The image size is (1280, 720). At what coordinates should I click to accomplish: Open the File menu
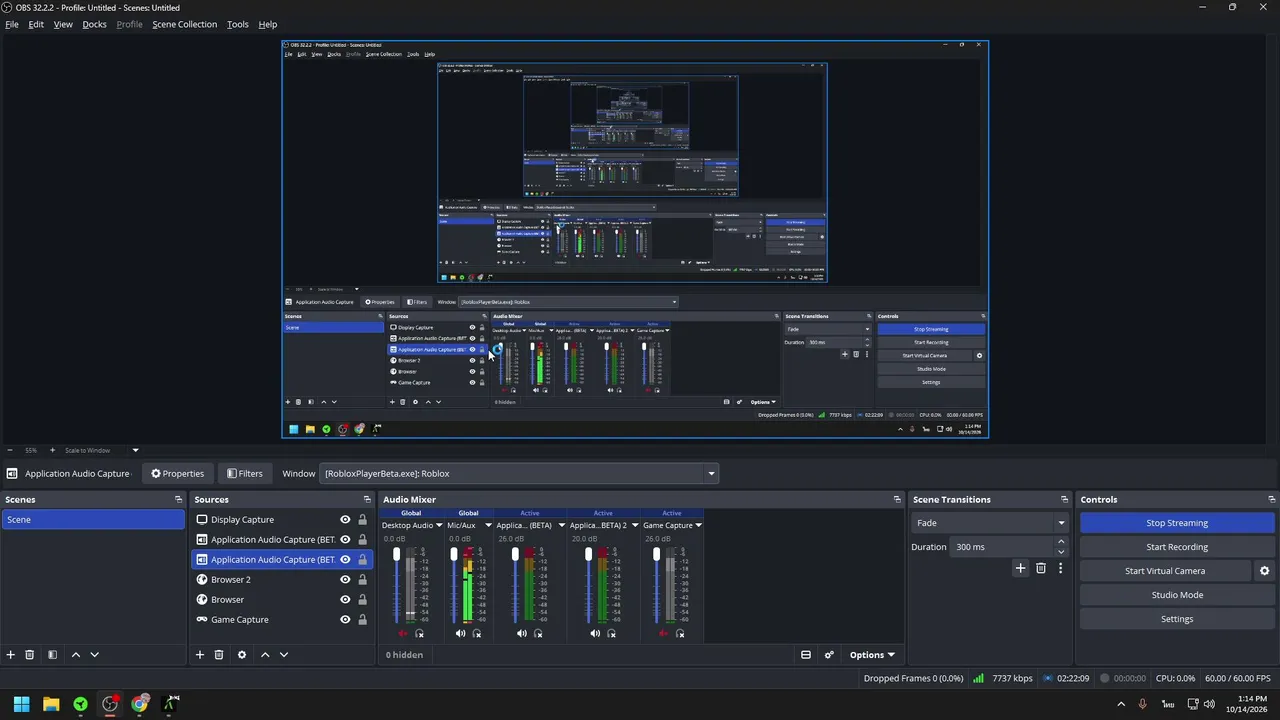pyautogui.click(x=12, y=24)
